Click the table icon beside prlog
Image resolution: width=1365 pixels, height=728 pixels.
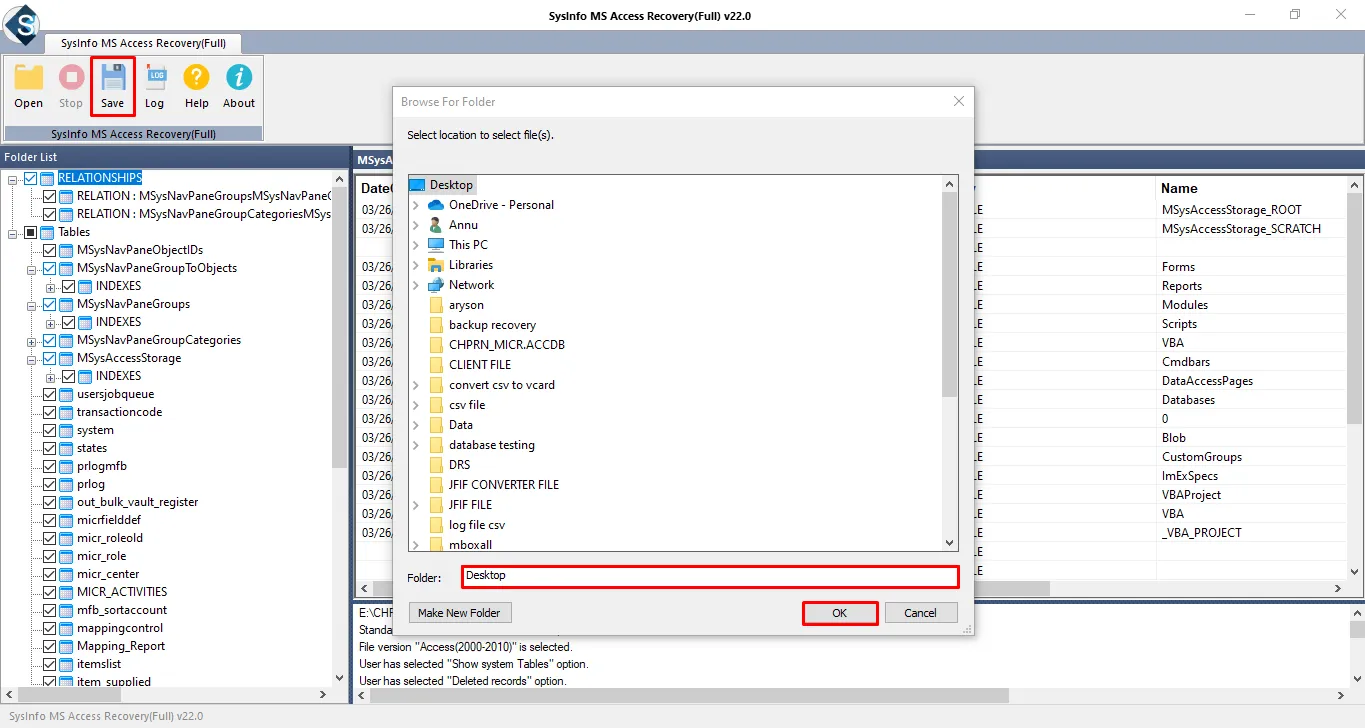[x=66, y=484]
